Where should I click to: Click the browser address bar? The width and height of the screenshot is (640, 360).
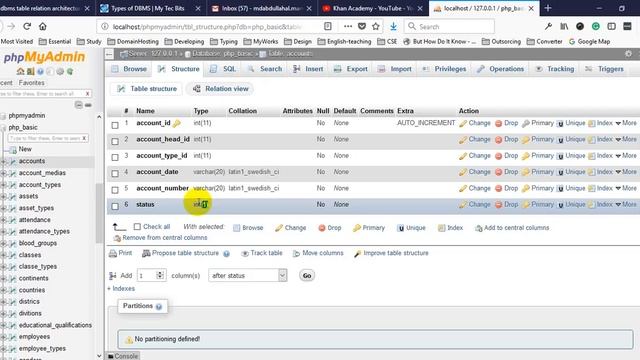[208, 27]
